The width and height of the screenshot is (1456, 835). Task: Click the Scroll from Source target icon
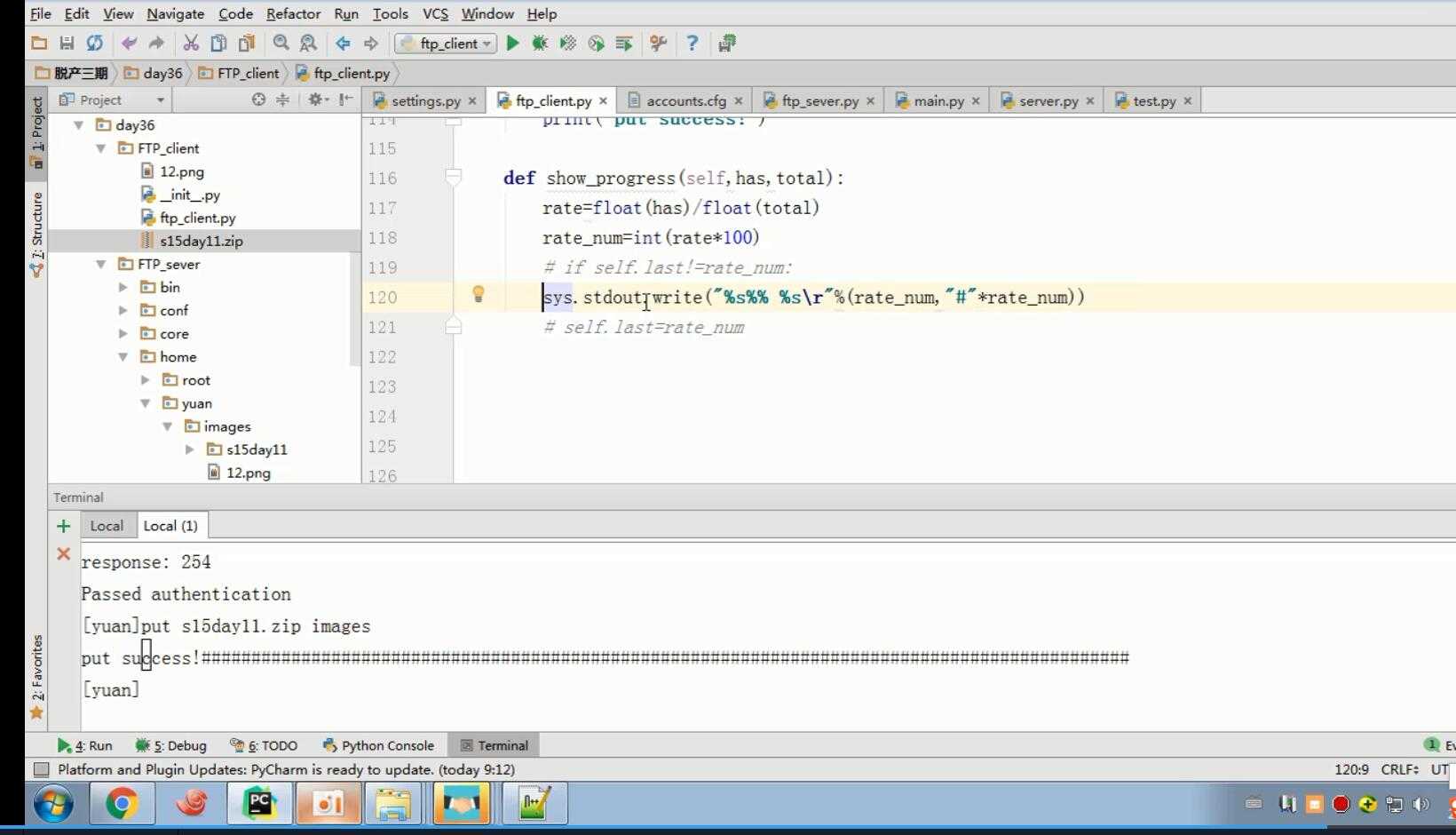pos(258,99)
